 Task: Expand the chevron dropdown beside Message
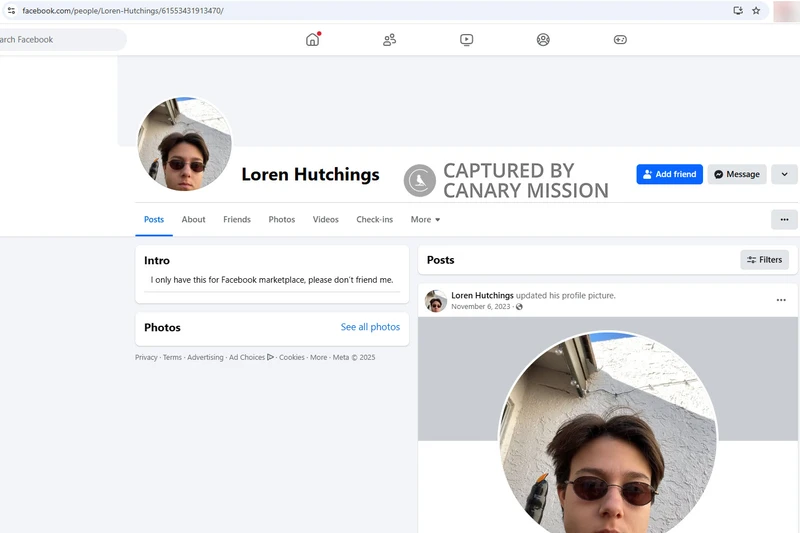pyautogui.click(x=784, y=174)
